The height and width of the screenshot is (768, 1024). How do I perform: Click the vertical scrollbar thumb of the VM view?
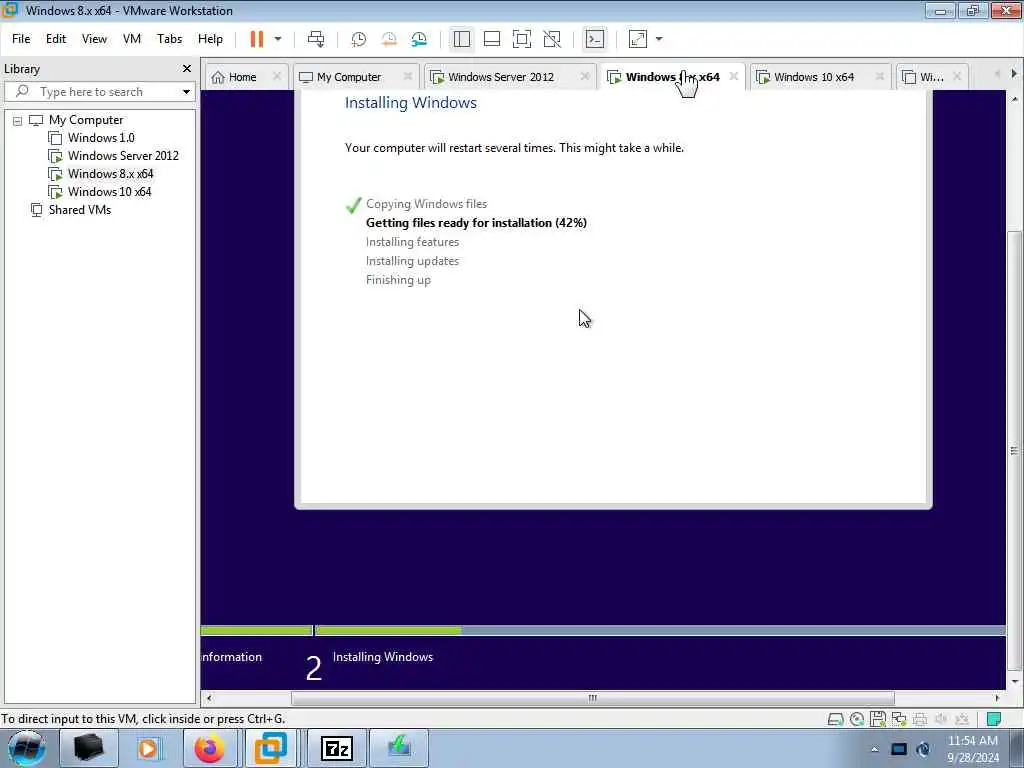pyautogui.click(x=1014, y=451)
